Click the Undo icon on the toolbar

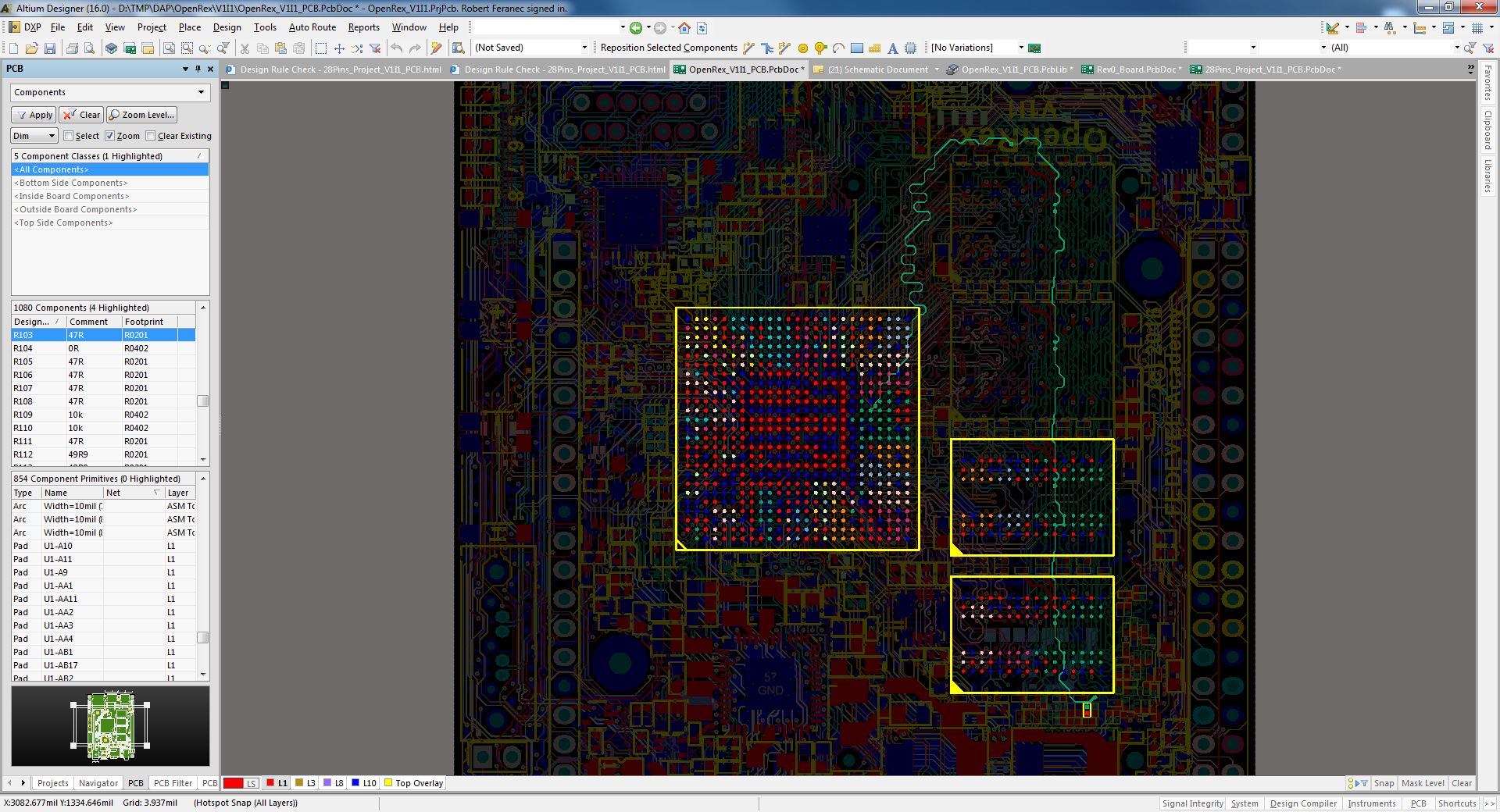(396, 48)
